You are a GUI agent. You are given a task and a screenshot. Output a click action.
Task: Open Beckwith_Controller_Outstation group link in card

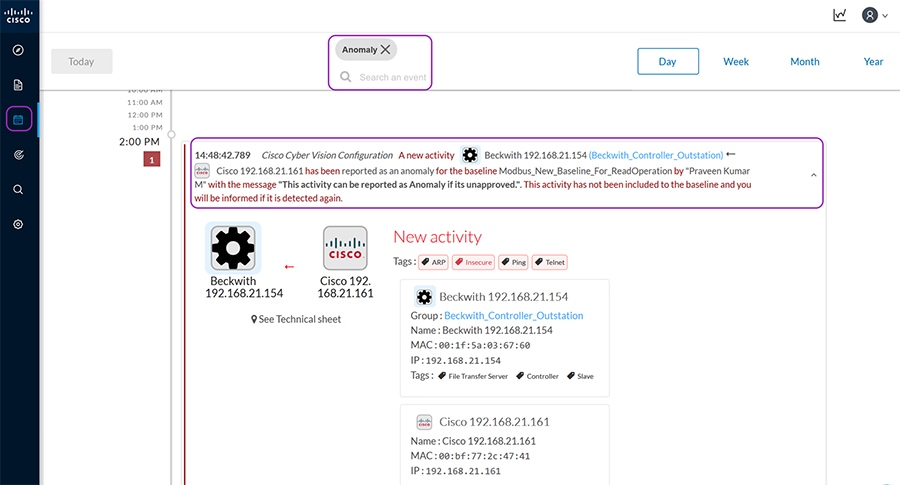point(514,316)
